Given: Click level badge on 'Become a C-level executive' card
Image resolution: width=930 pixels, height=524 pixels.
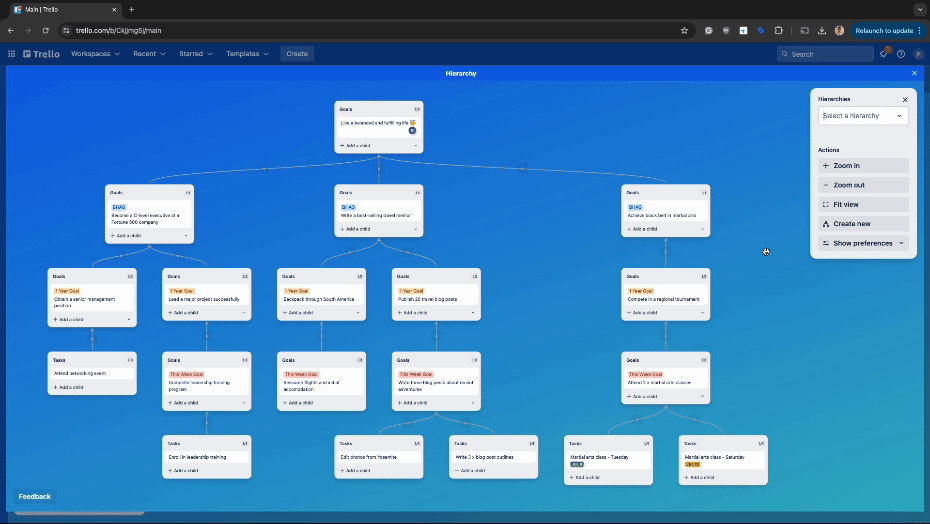Looking at the screenshot, I should [x=188, y=193].
